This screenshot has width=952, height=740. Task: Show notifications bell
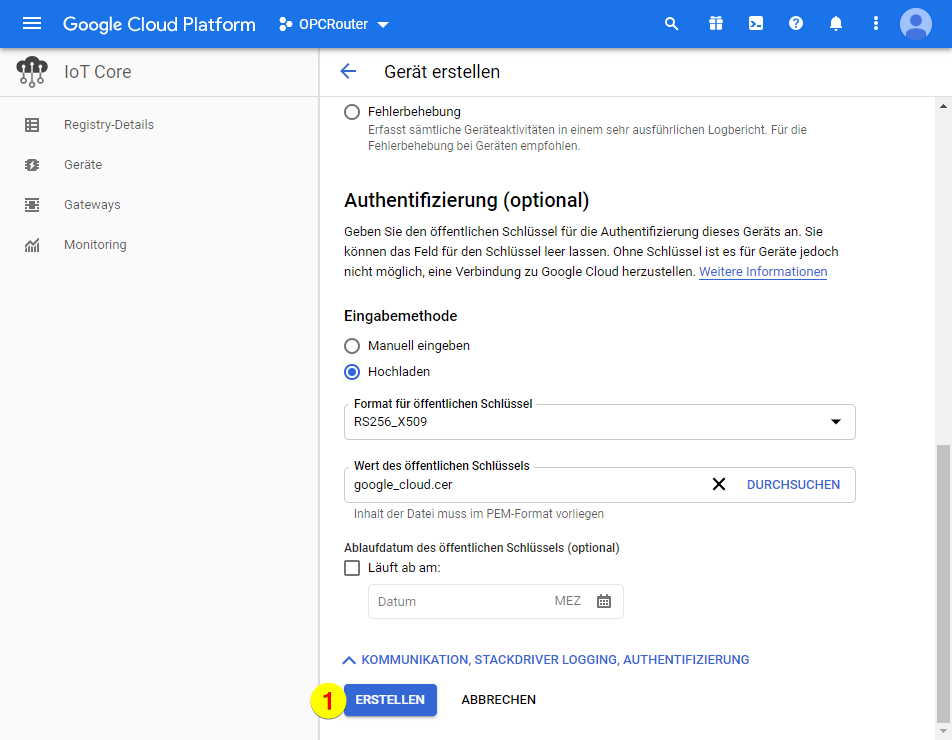836,24
